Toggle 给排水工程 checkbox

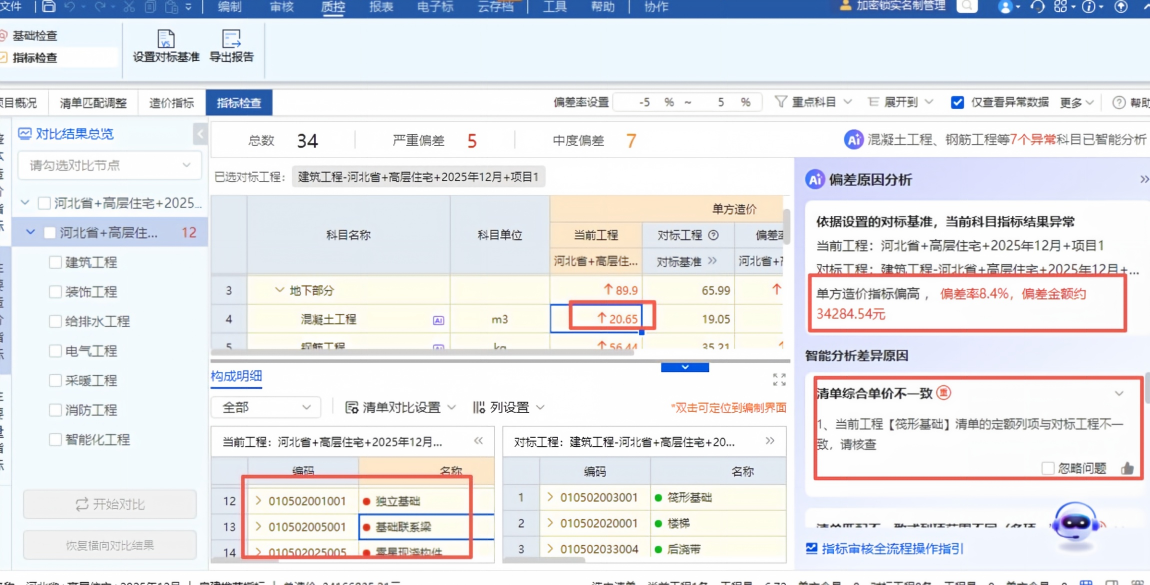(55, 321)
